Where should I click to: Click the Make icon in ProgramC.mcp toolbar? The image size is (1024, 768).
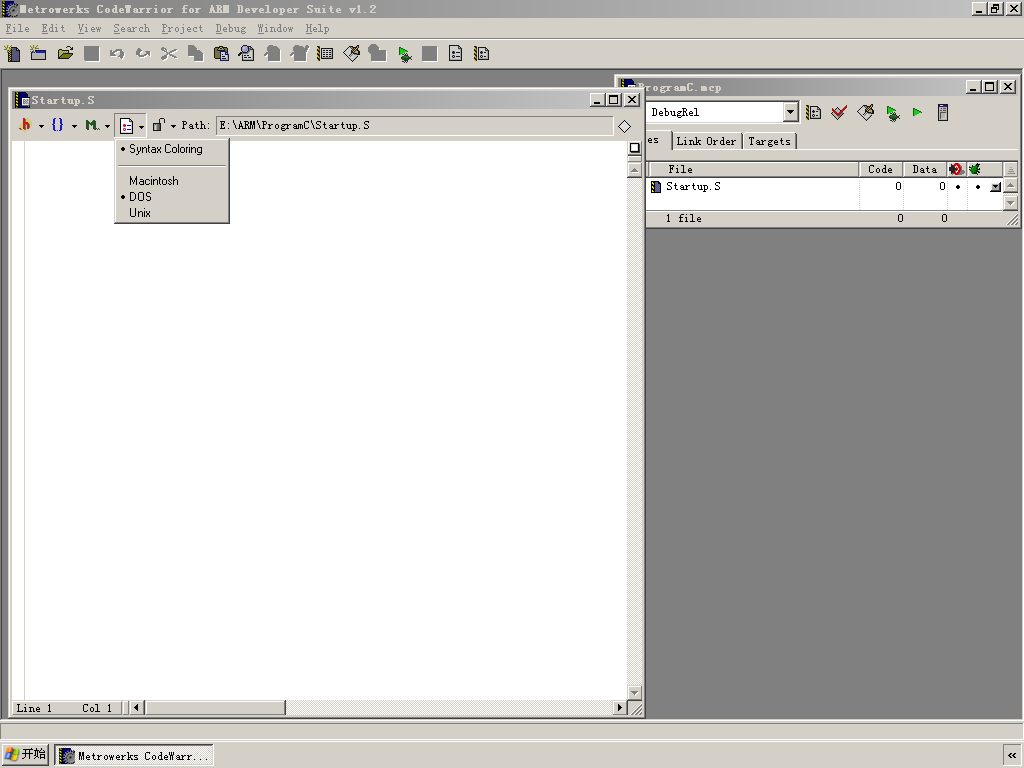pyautogui.click(x=866, y=112)
